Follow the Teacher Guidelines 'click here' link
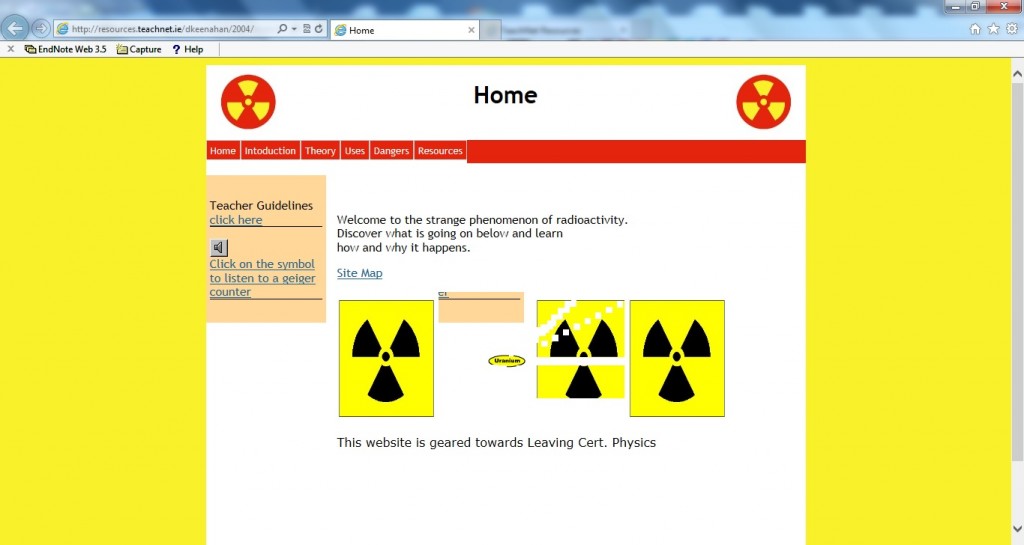1024x545 pixels. (x=236, y=220)
